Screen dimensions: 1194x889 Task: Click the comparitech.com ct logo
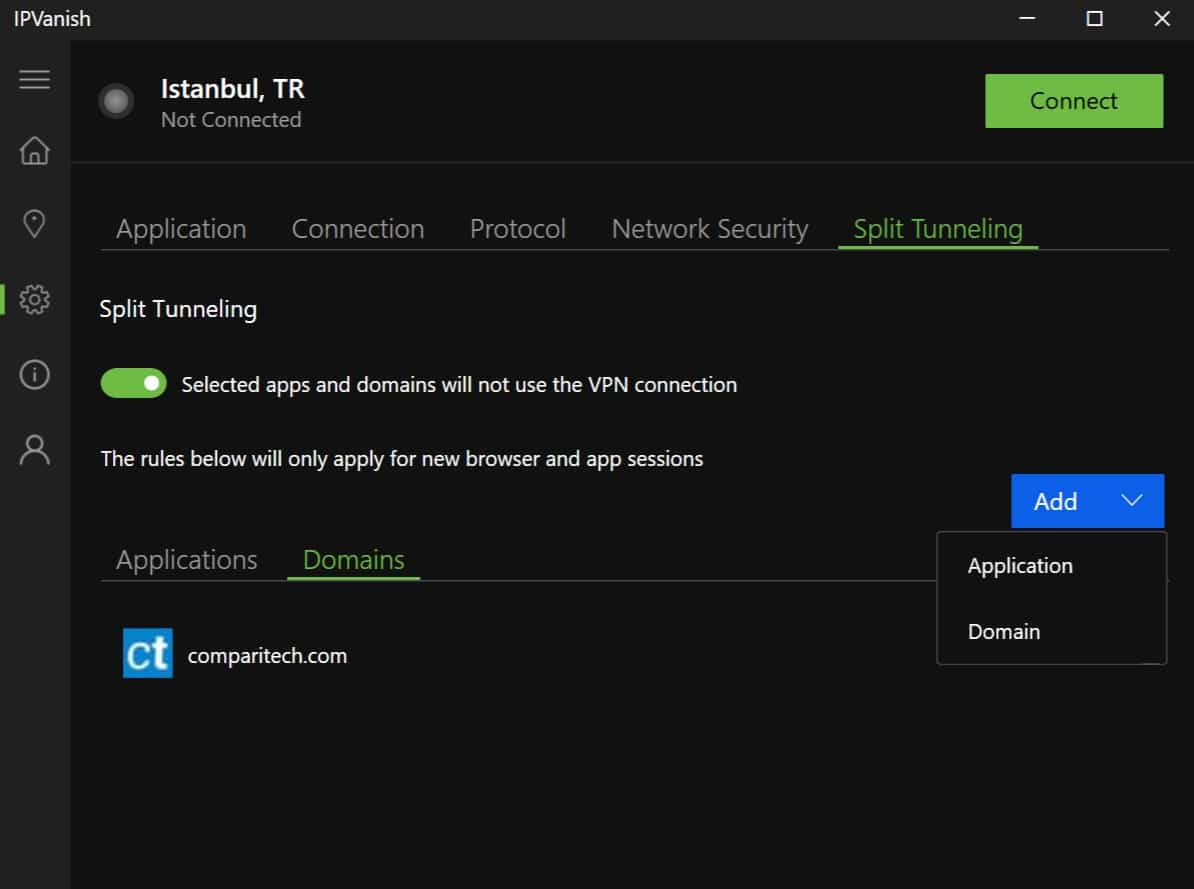tap(148, 653)
